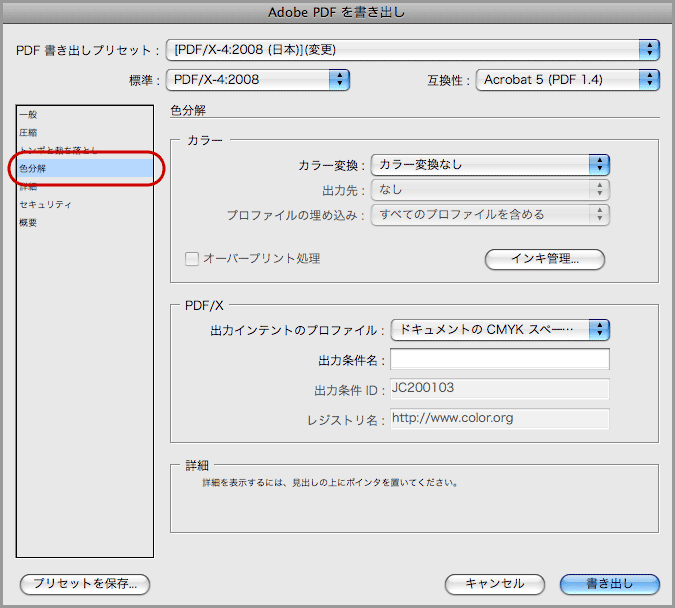Toggle the オーバープリント処理 checkbox

(193, 259)
